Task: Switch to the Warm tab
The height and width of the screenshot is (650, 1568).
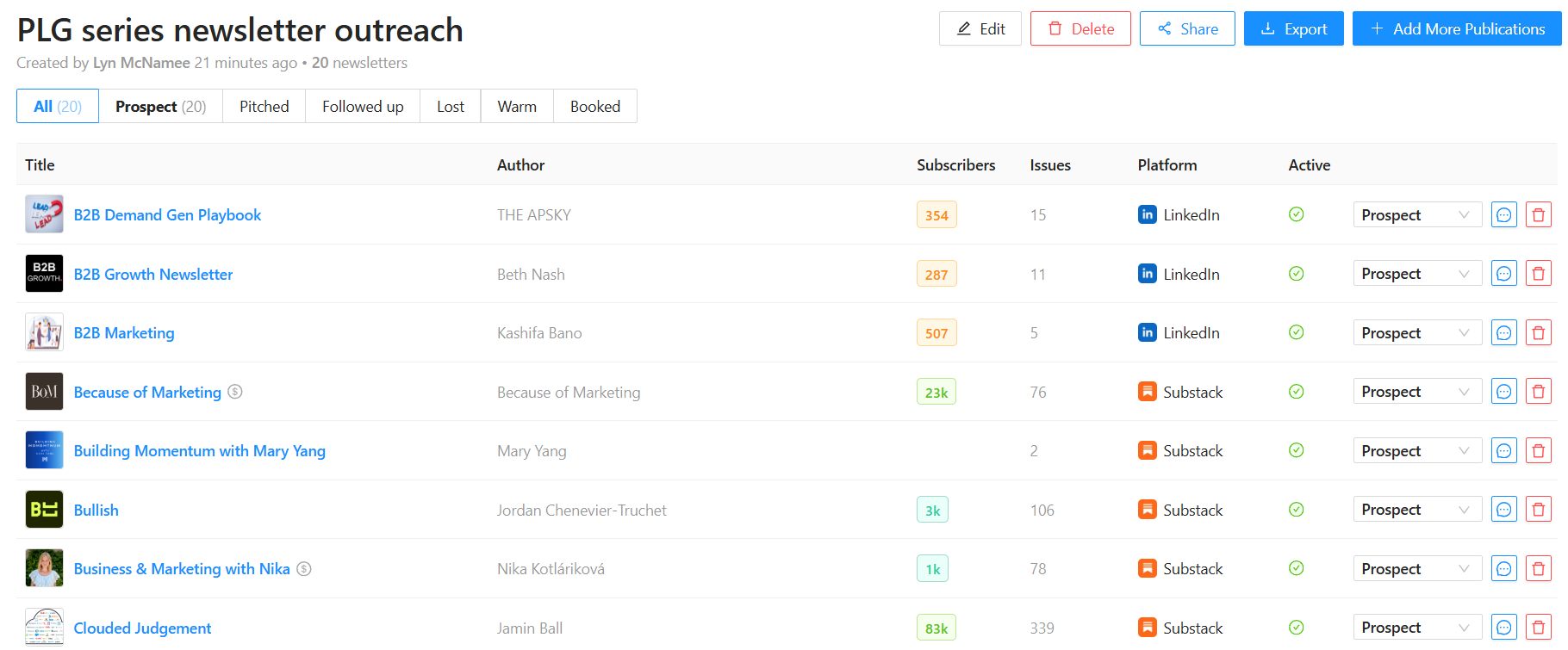Action: tap(517, 106)
